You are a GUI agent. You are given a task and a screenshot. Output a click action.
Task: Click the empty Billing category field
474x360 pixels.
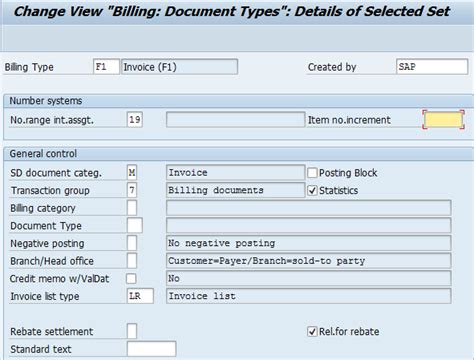click(132, 208)
